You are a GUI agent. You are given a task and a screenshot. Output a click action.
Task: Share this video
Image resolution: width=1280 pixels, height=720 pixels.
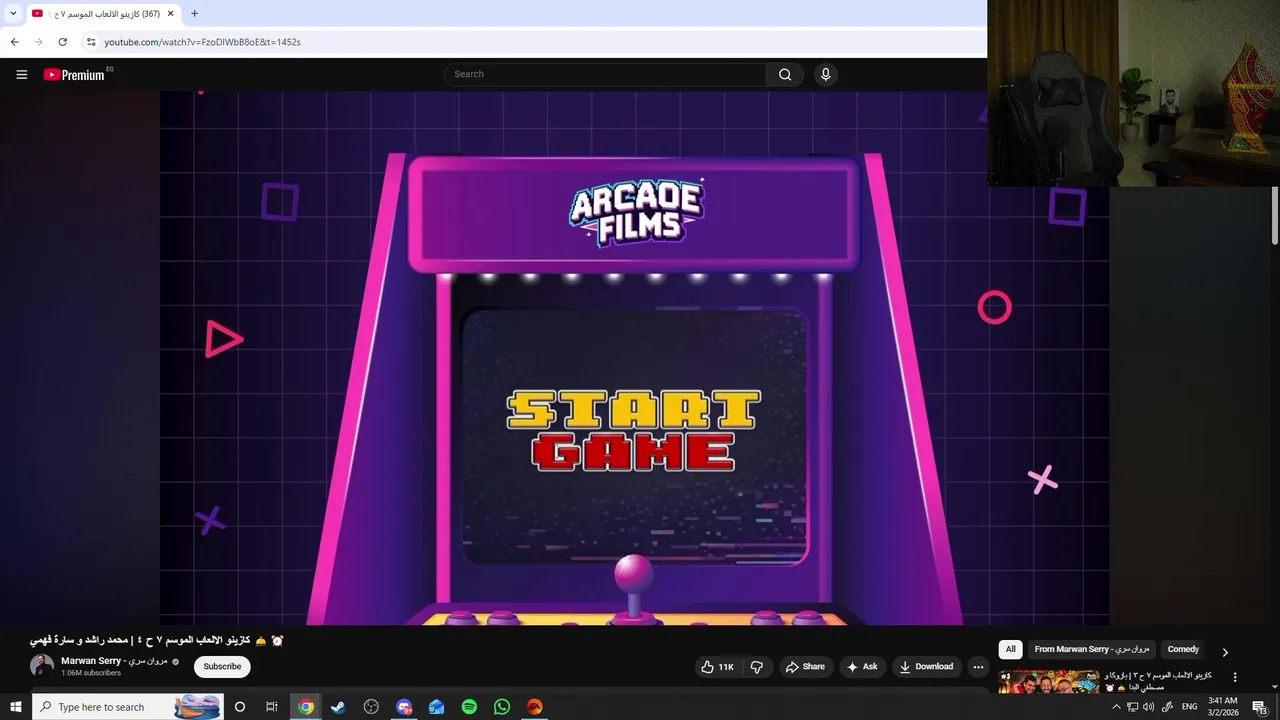coord(805,667)
